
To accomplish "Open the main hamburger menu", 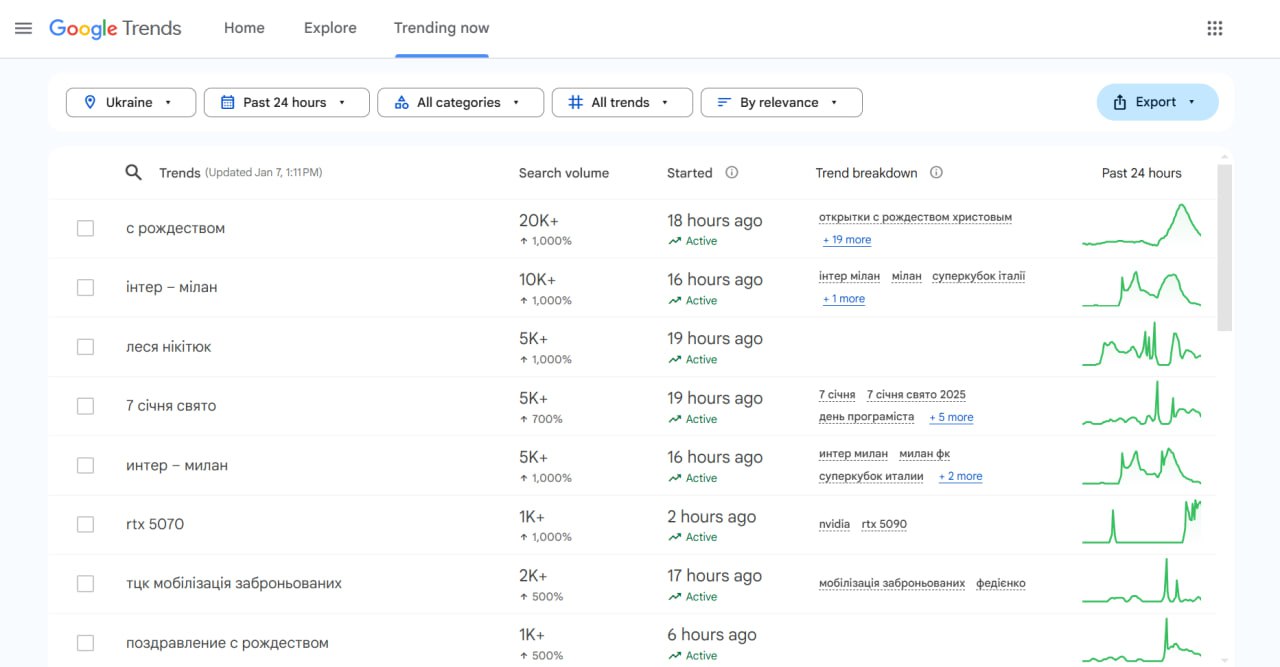I will click(24, 28).
